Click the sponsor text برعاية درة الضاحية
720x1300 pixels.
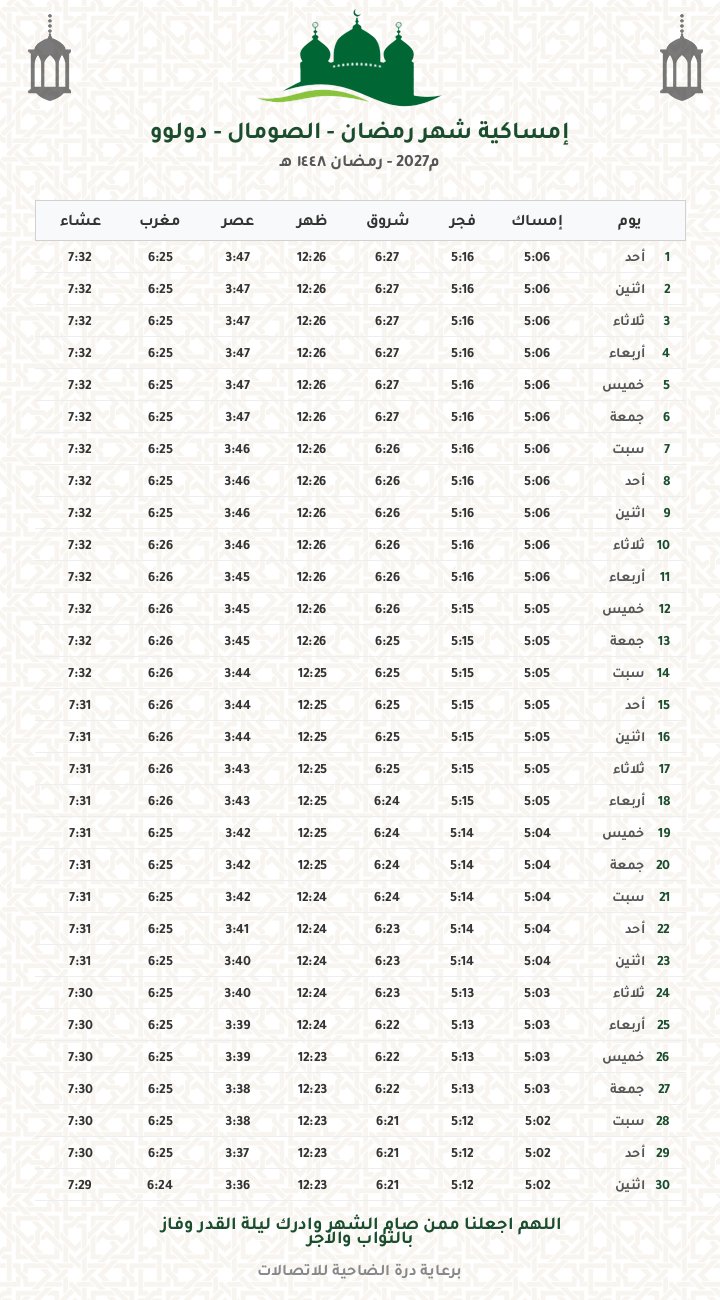[x=360, y=1270]
